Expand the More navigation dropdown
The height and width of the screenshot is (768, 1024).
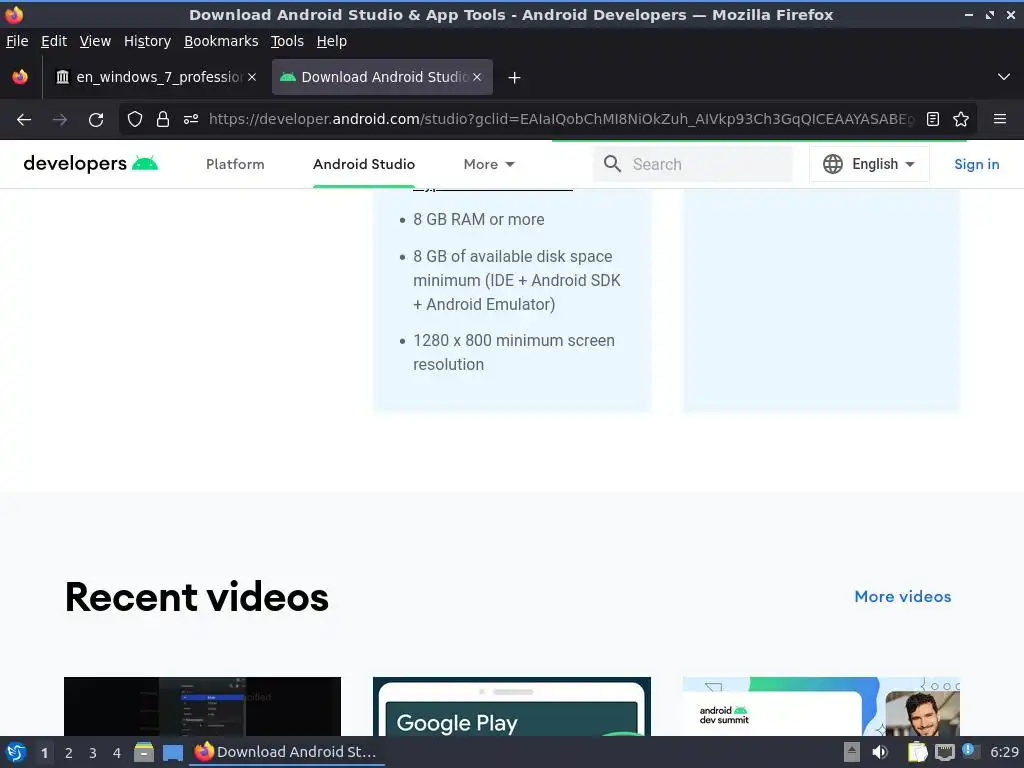tap(489, 165)
